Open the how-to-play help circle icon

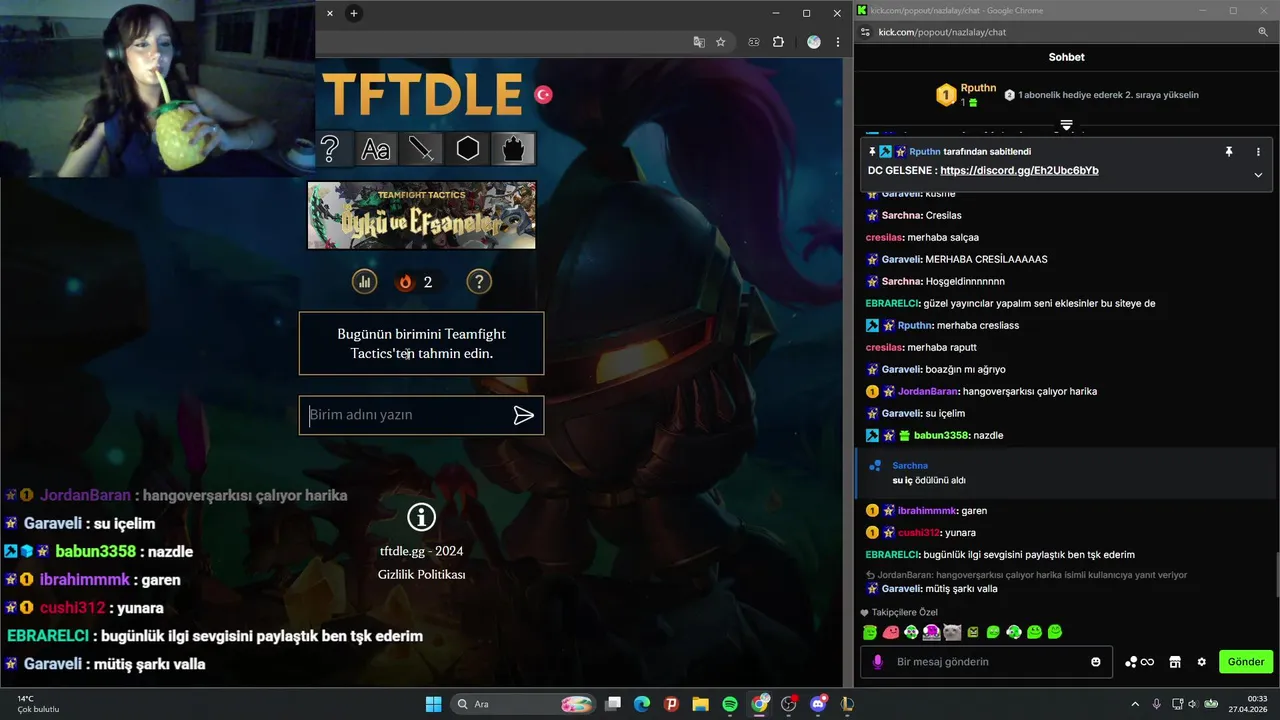(479, 282)
